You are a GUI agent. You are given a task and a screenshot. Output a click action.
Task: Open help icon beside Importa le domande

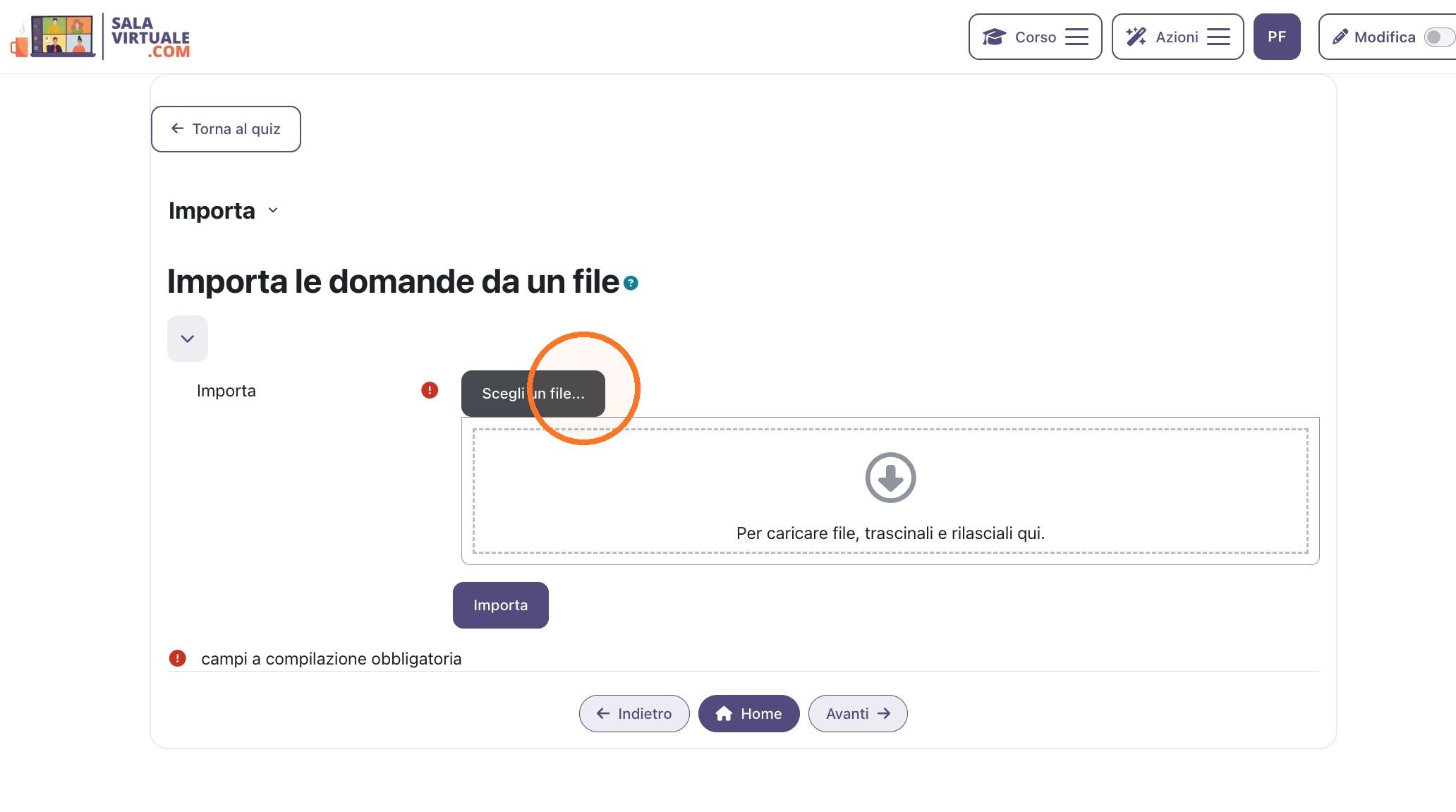tap(631, 283)
